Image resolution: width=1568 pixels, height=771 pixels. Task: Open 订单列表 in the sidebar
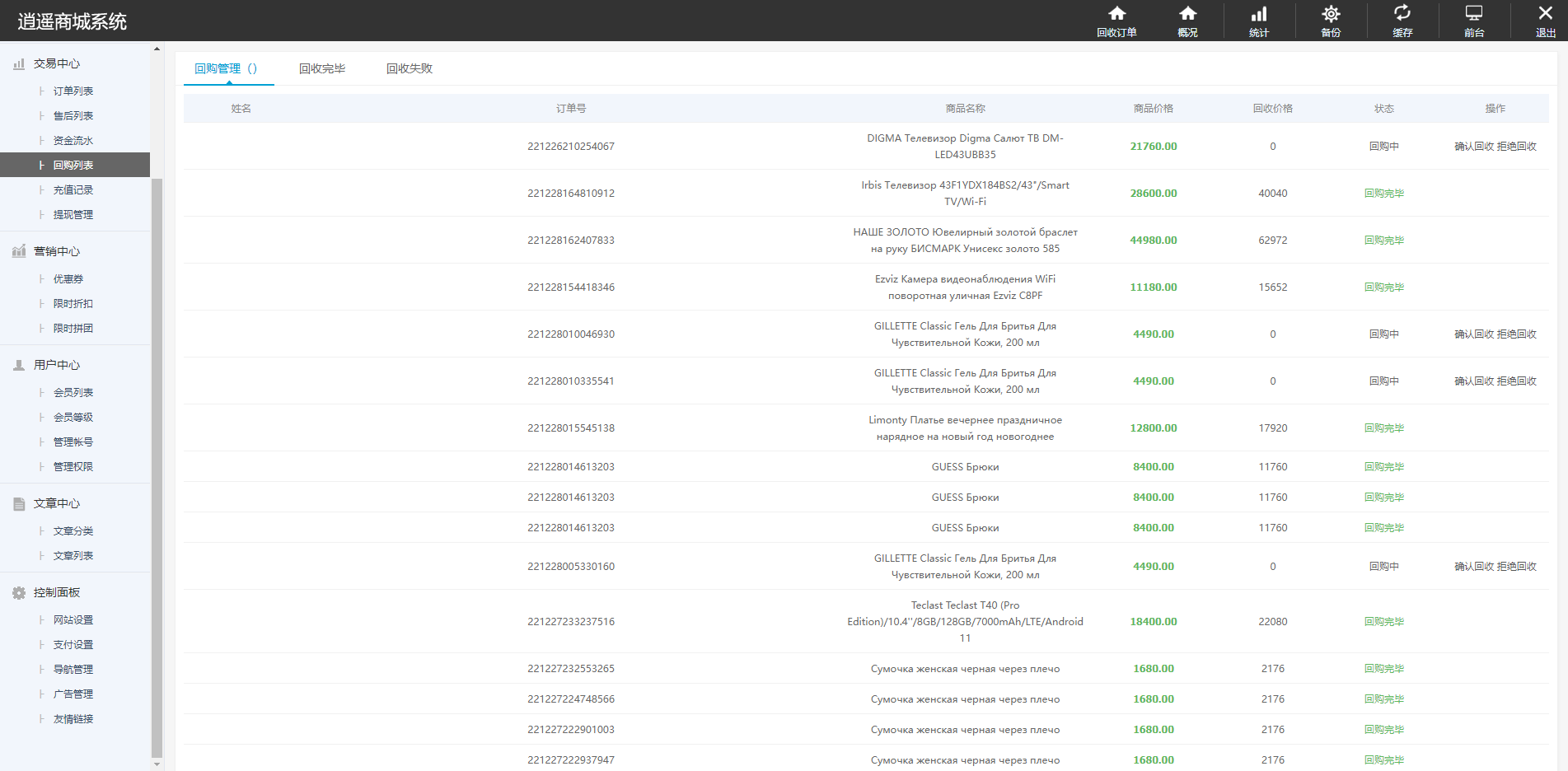[73, 91]
